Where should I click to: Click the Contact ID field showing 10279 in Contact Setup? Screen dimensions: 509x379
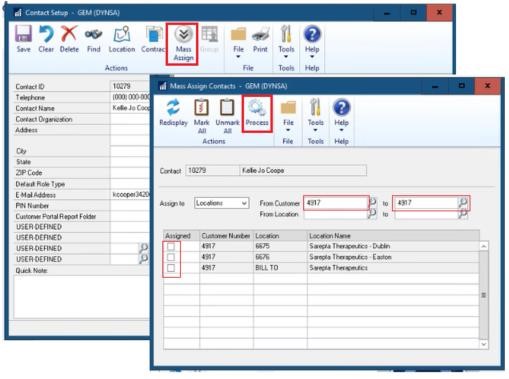tap(130, 86)
